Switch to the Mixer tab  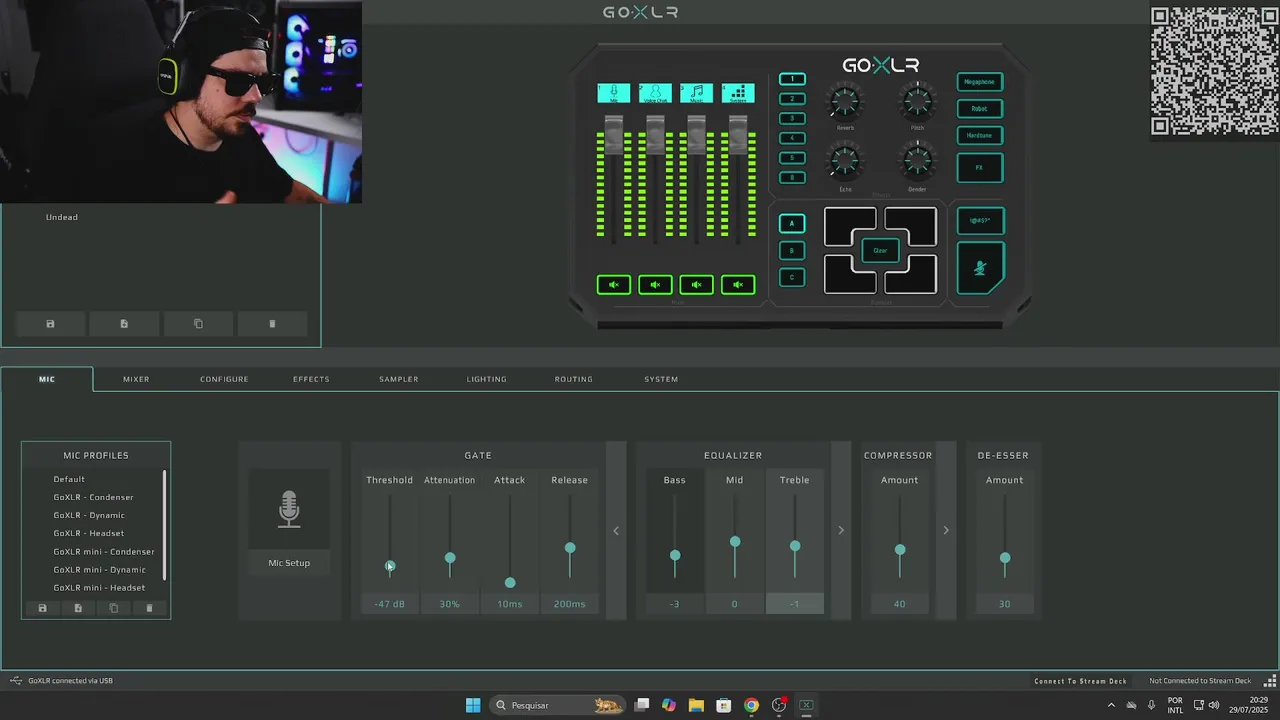tap(136, 379)
